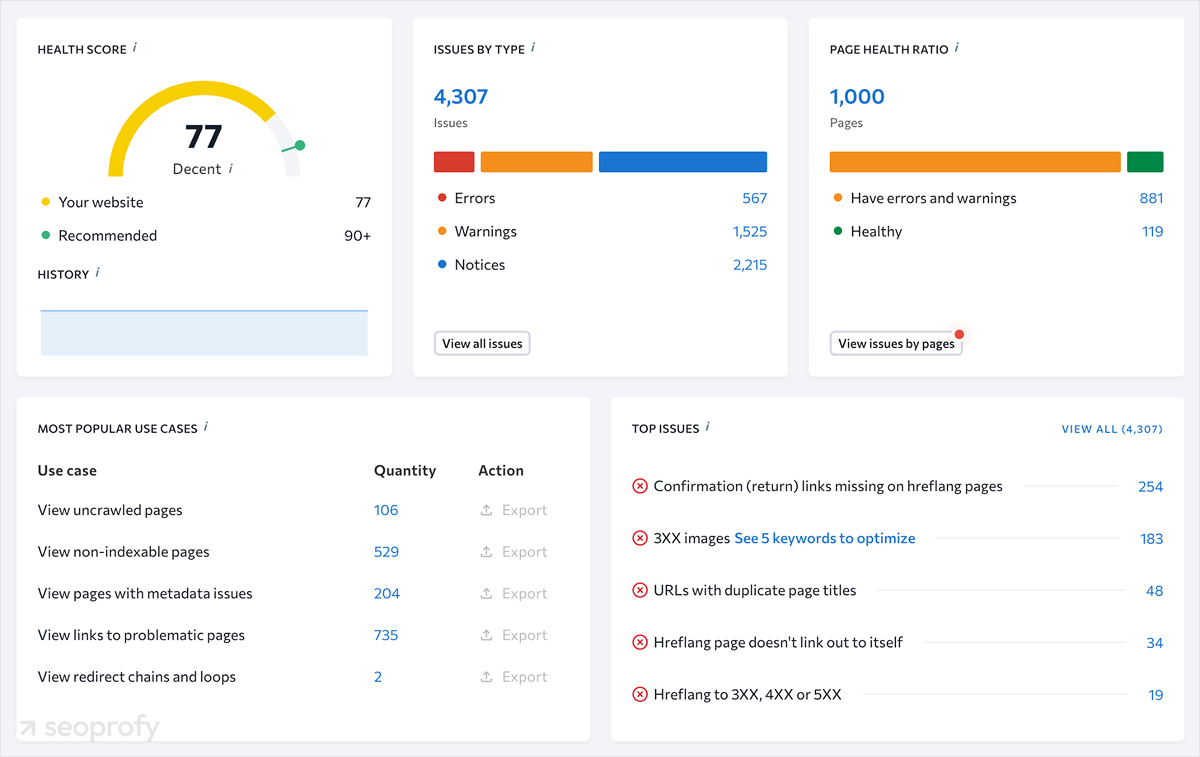This screenshot has height=757, width=1200.
Task: Open the non-indexable pages quantity 529
Action: pos(387,552)
